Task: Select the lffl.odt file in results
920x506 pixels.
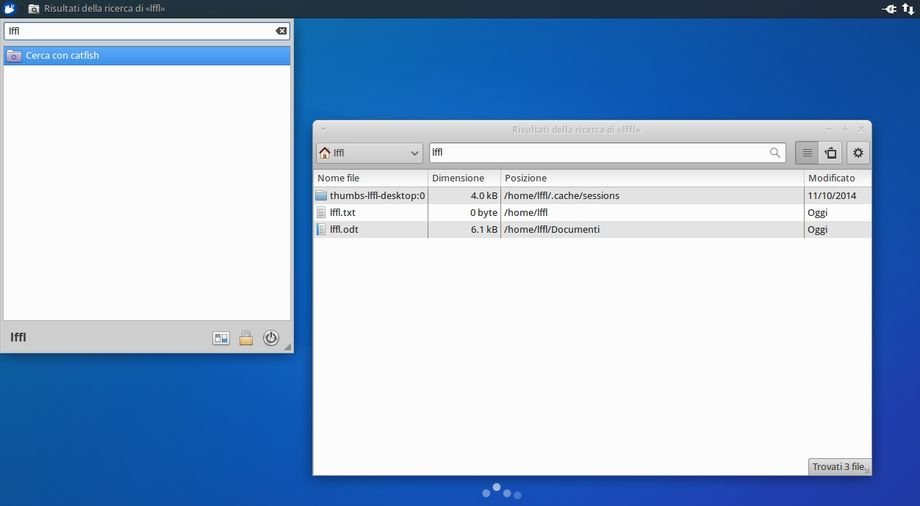Action: click(343, 230)
